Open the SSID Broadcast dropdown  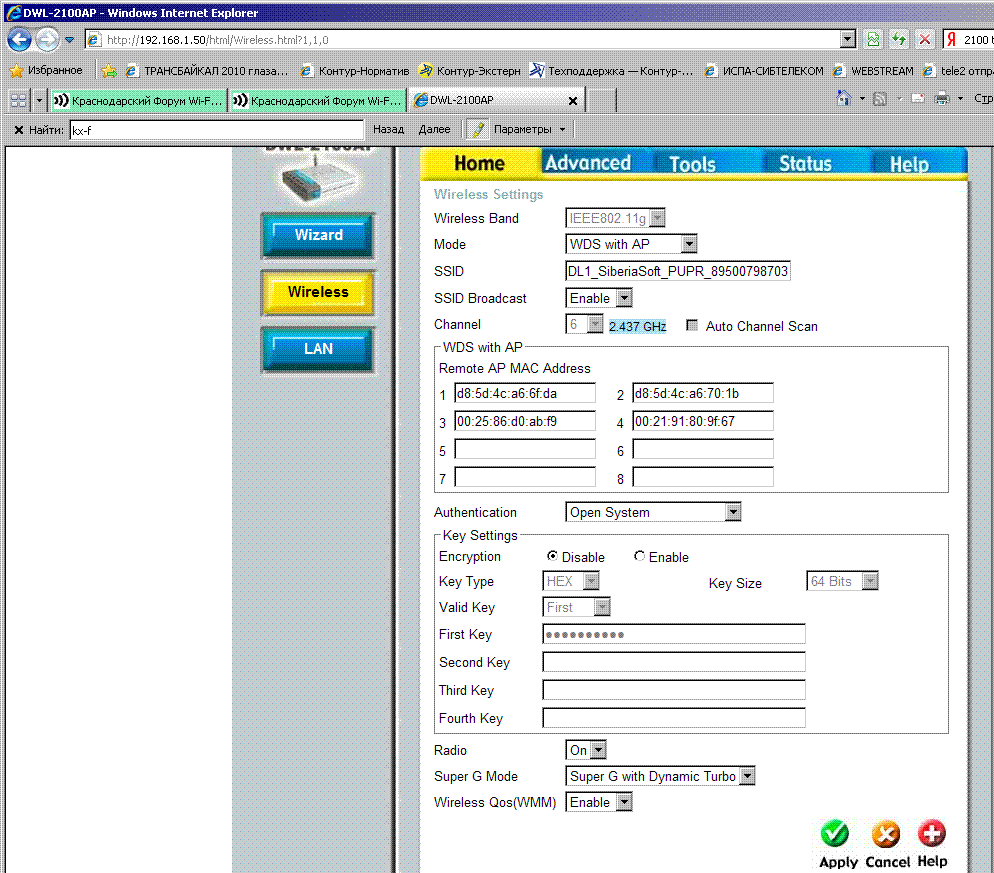[x=598, y=298]
